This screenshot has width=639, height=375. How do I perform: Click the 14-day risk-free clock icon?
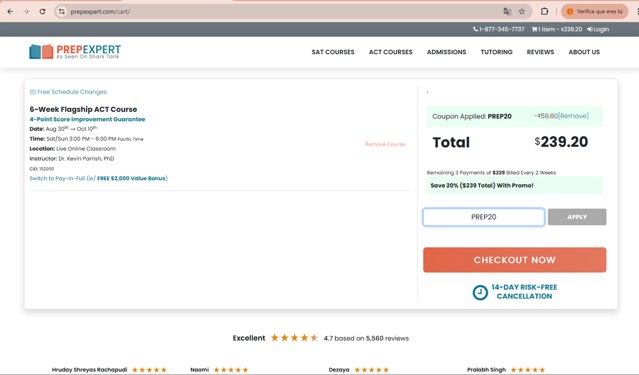pyautogui.click(x=480, y=292)
